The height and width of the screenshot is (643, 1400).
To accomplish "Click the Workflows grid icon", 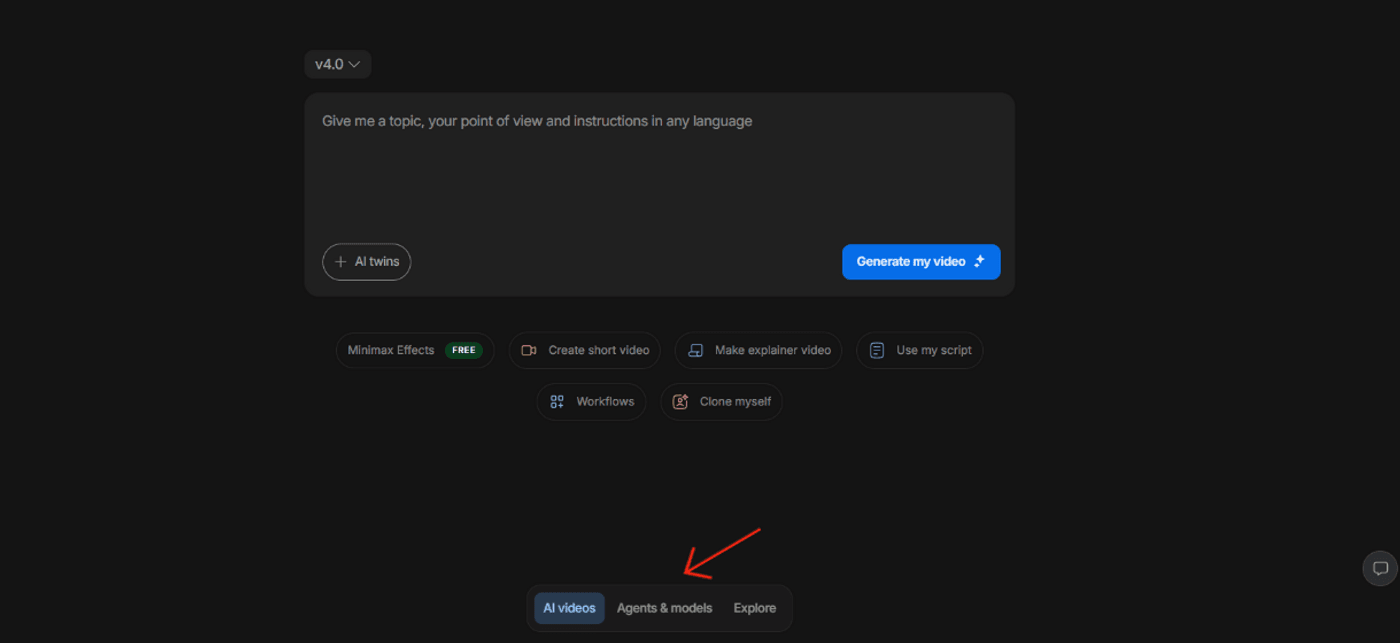I will pyautogui.click(x=558, y=402).
